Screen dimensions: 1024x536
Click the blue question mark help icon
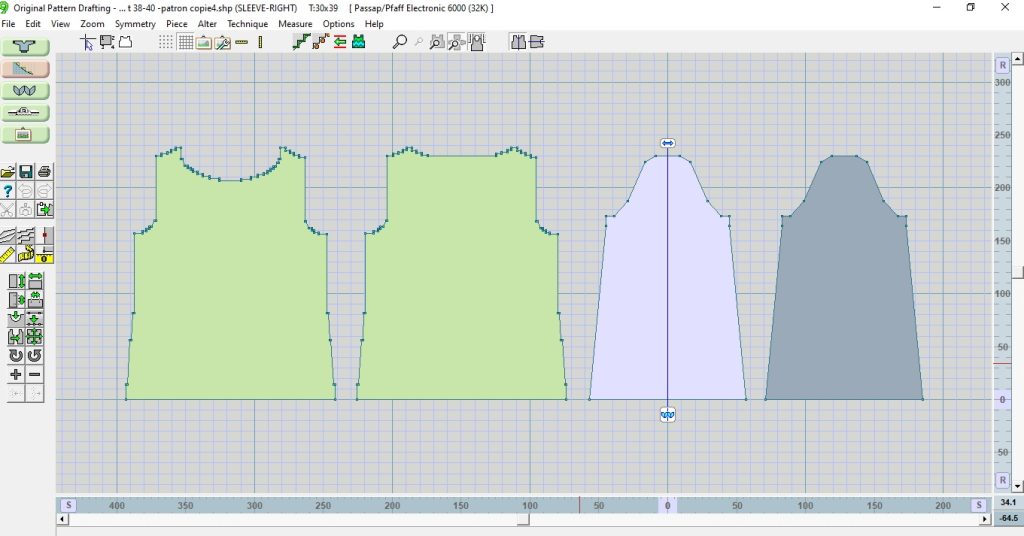point(8,190)
